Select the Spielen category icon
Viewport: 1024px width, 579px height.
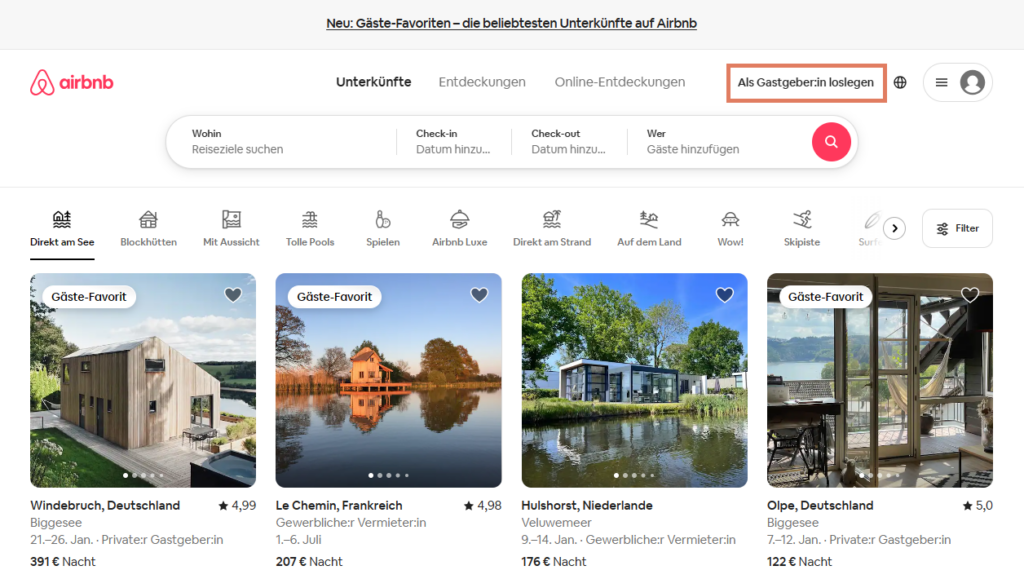click(x=383, y=219)
